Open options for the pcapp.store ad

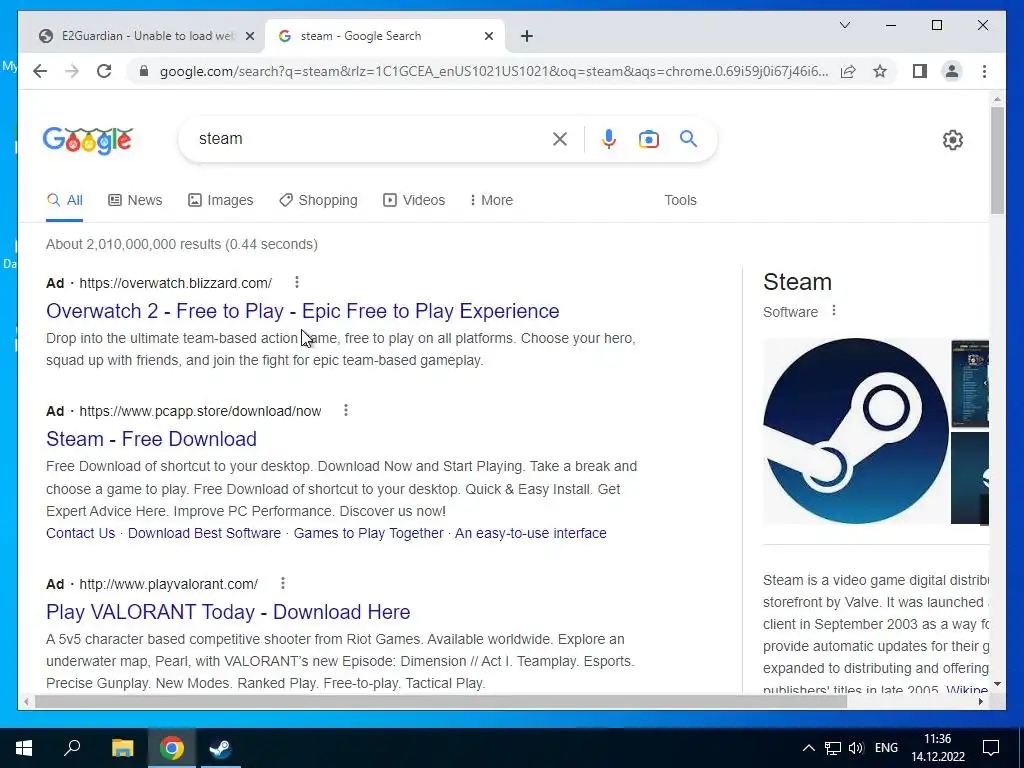[345, 410]
